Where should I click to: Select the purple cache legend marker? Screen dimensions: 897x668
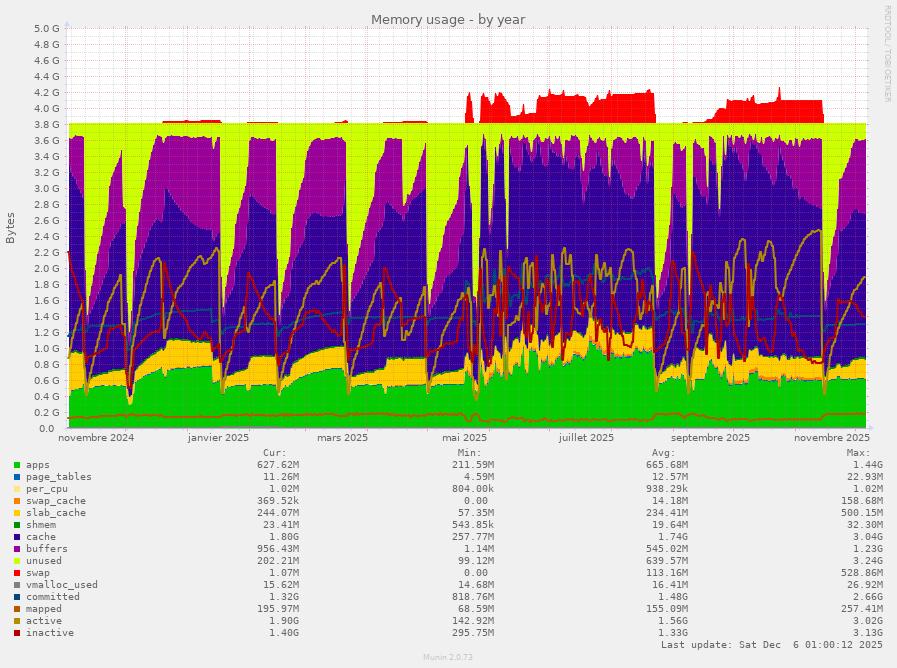(x=14, y=537)
